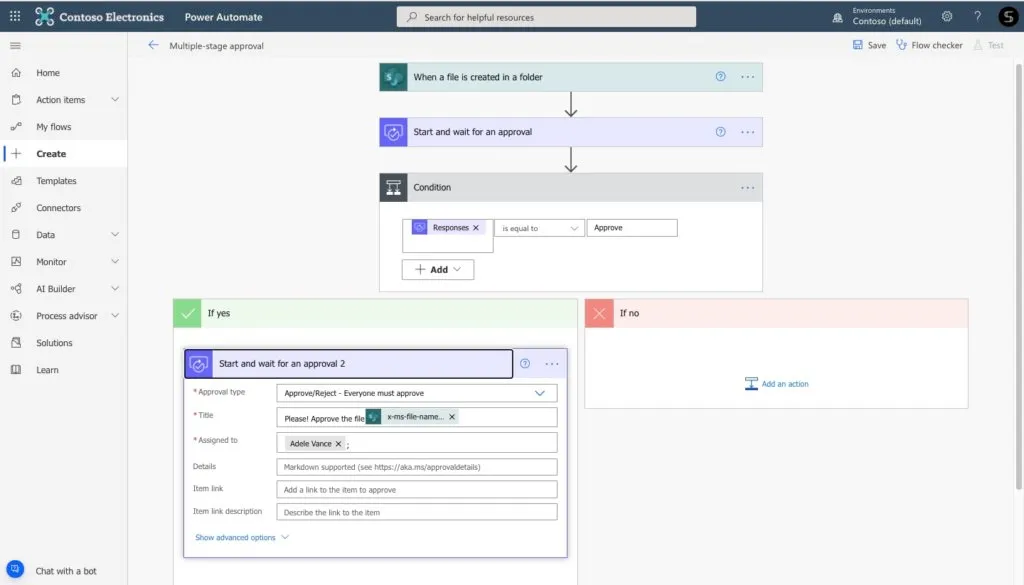The width and height of the screenshot is (1024, 585).
Task: Open the environments icon in header
Action: [837, 18]
